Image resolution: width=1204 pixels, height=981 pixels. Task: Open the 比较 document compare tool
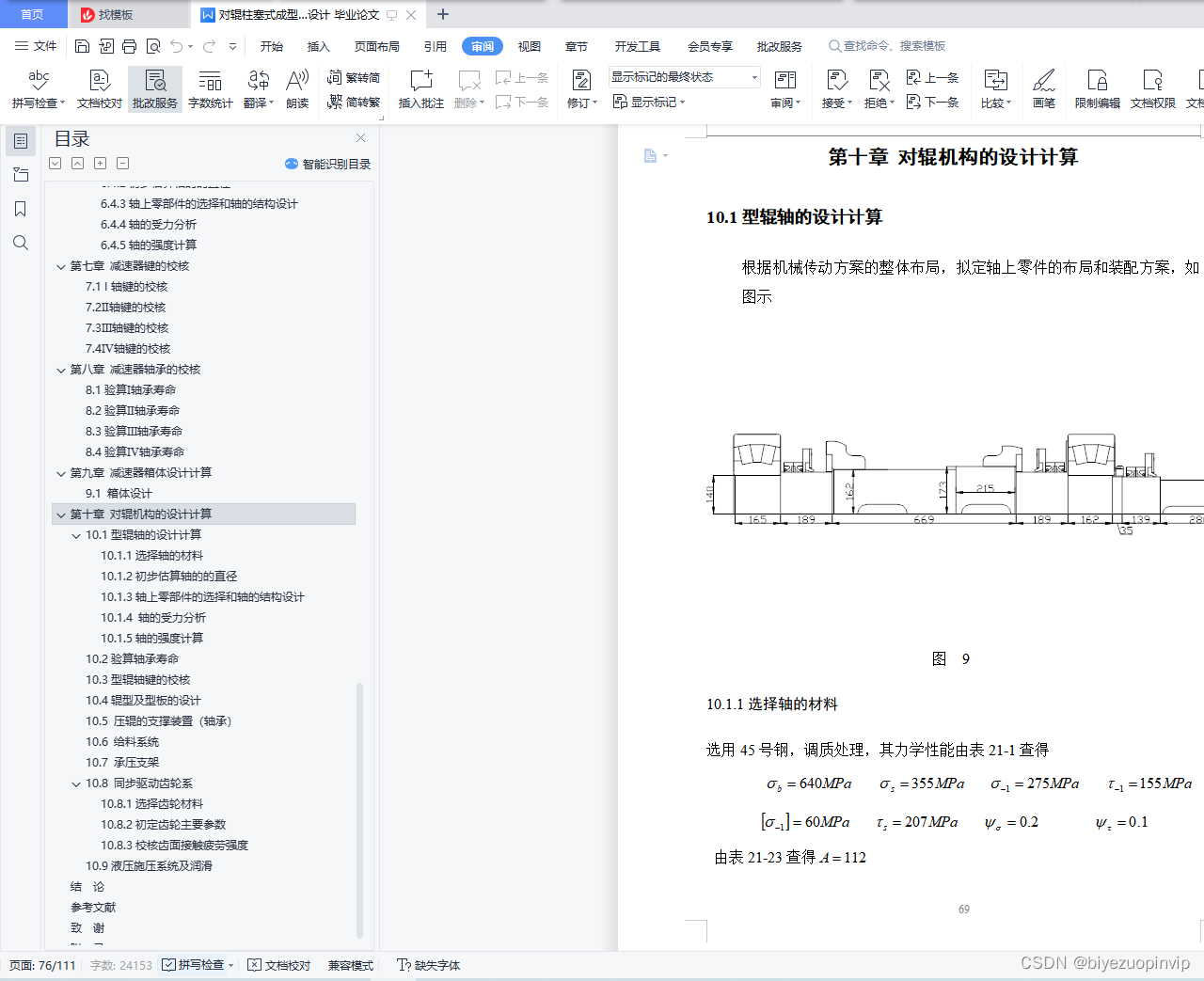point(995,89)
